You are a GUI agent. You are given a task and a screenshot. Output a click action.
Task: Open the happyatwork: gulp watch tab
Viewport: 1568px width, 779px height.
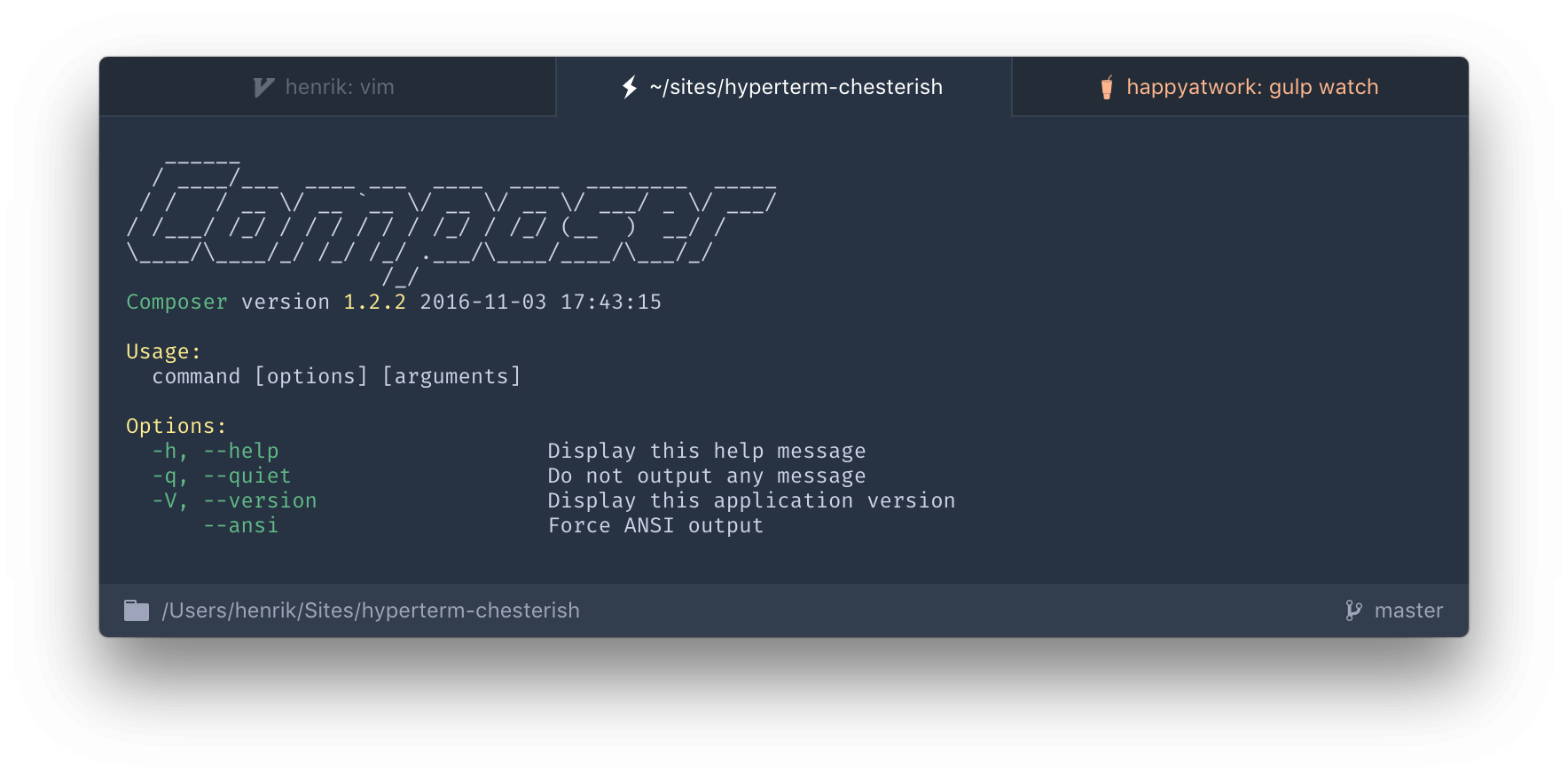click(1240, 87)
